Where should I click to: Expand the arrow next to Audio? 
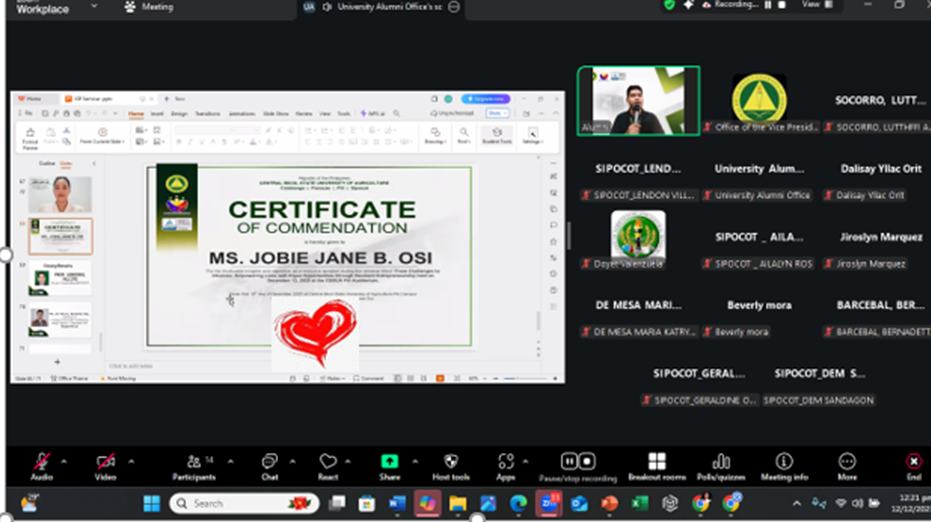(x=64, y=461)
